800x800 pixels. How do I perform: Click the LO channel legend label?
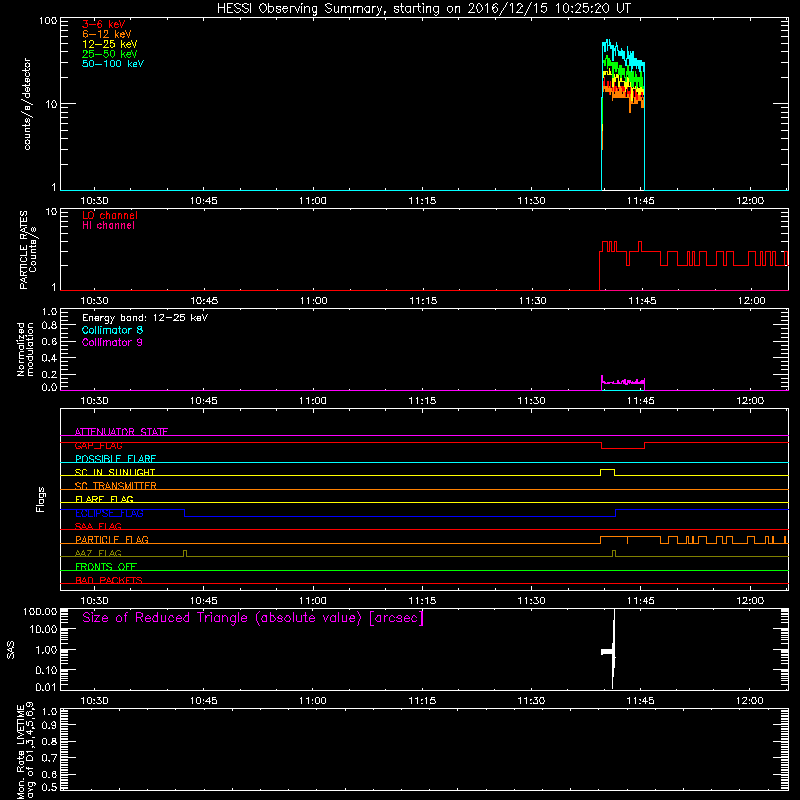click(110, 215)
